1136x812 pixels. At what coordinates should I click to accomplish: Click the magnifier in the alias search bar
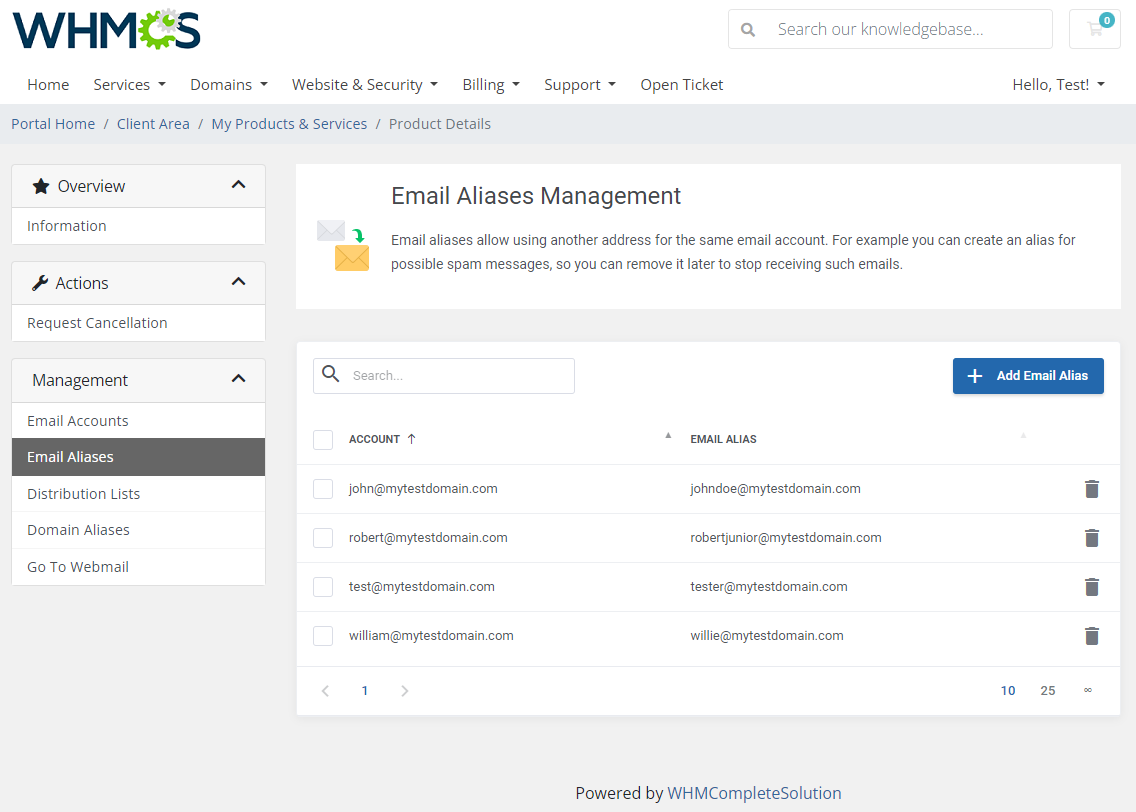click(331, 375)
